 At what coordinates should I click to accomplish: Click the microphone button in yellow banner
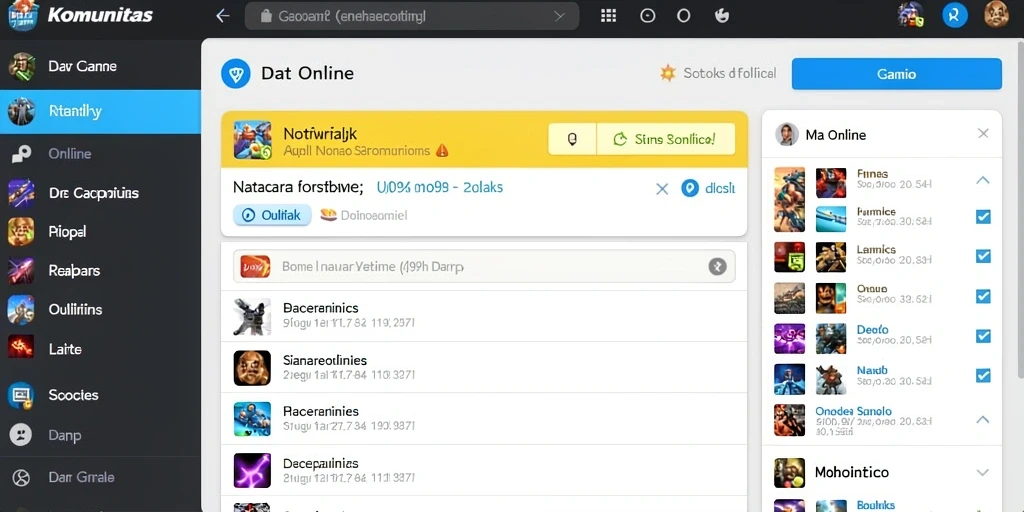(572, 139)
